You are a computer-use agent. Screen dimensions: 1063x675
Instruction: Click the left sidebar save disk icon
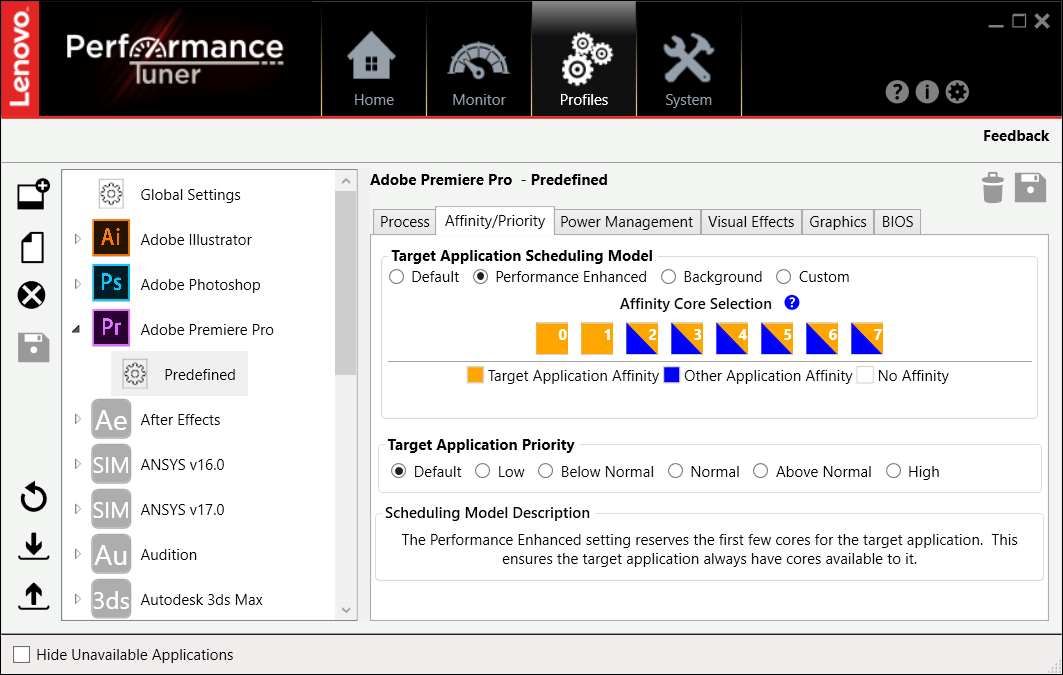click(x=33, y=347)
